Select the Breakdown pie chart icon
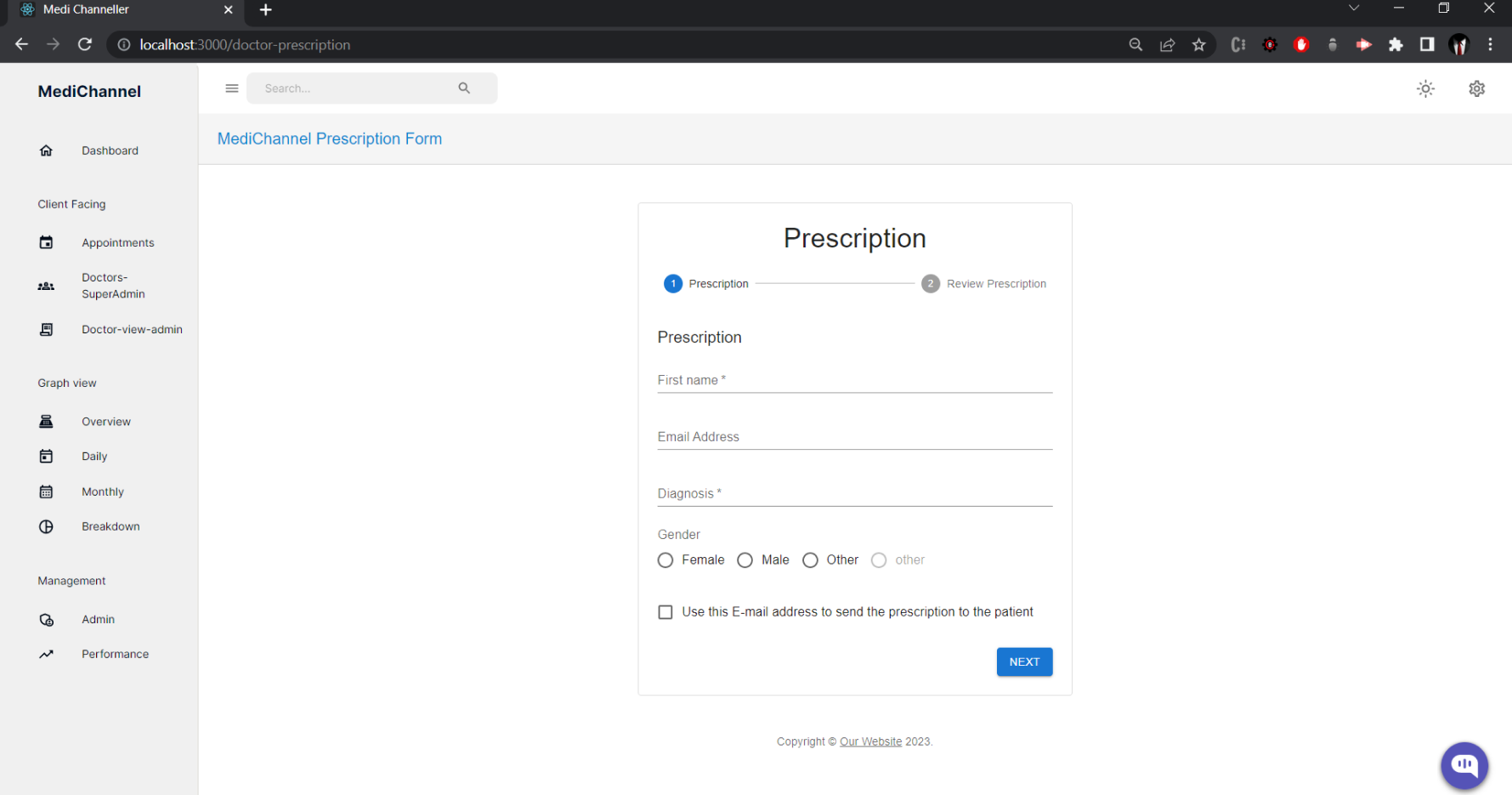1512x795 pixels. pyautogui.click(x=46, y=526)
